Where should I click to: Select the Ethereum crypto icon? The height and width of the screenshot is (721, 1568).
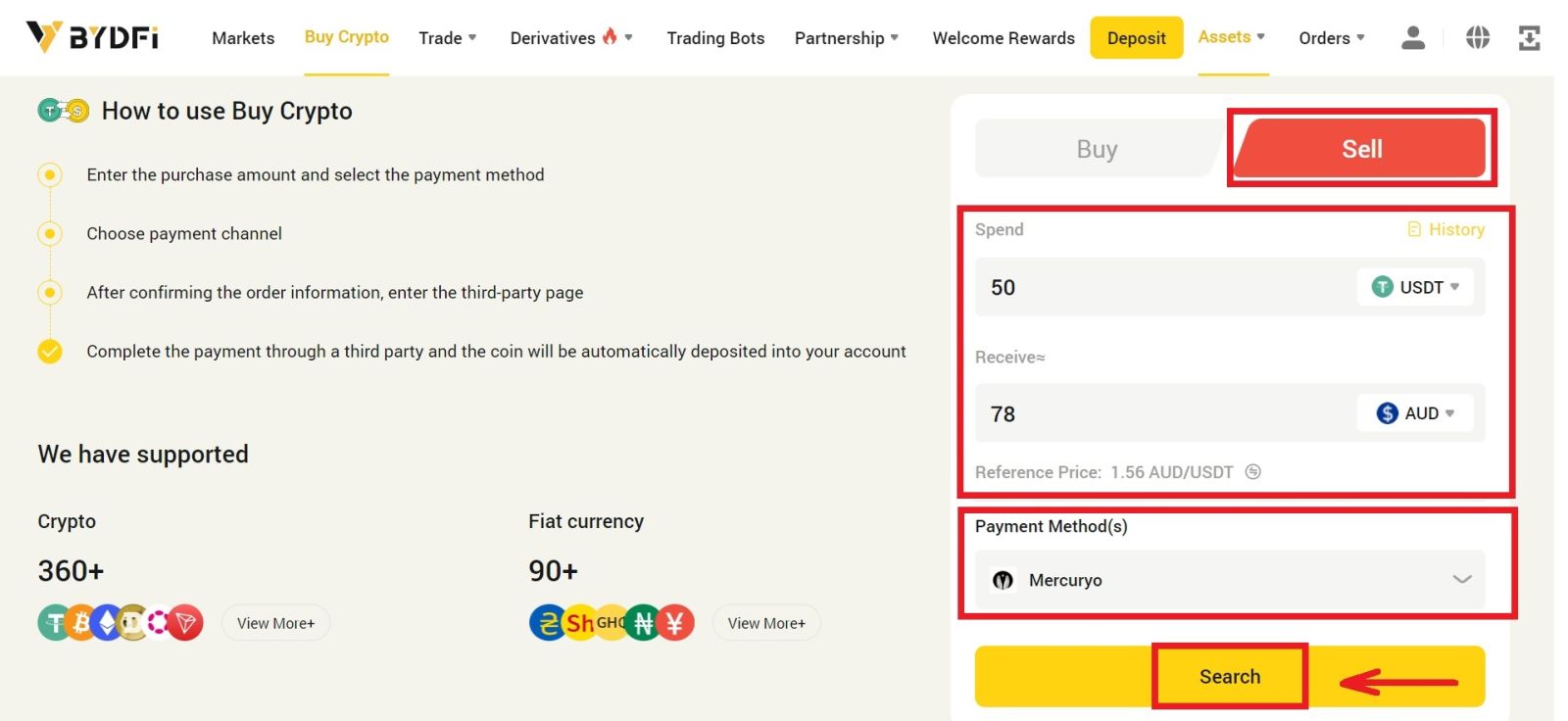(105, 622)
